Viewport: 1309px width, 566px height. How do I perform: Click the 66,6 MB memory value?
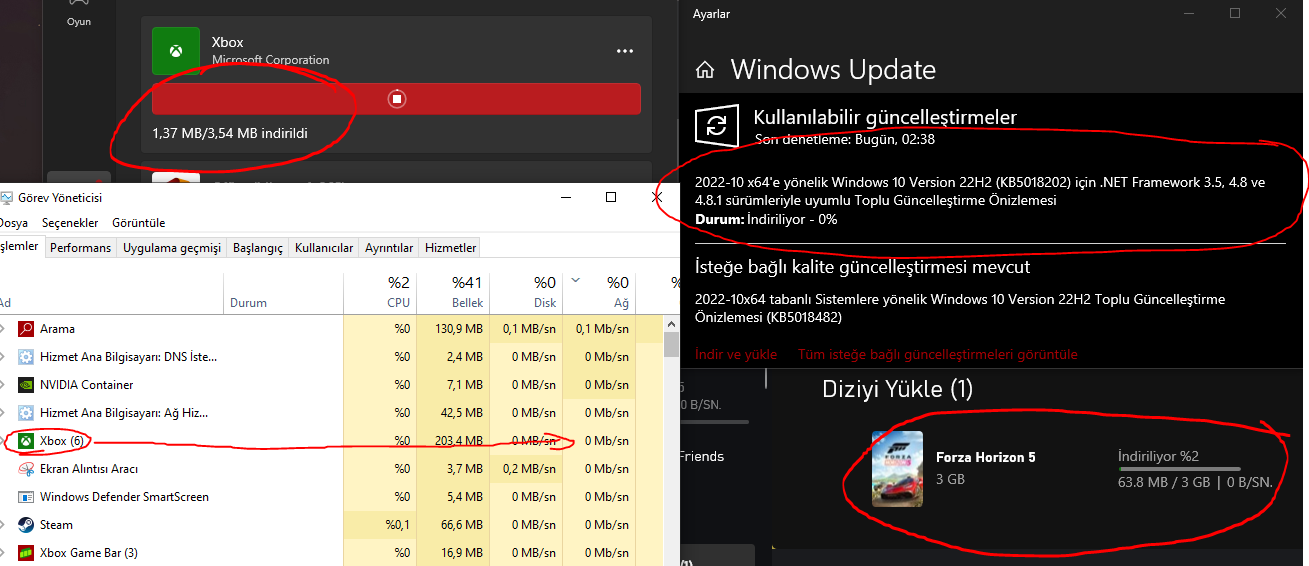[x=463, y=525]
